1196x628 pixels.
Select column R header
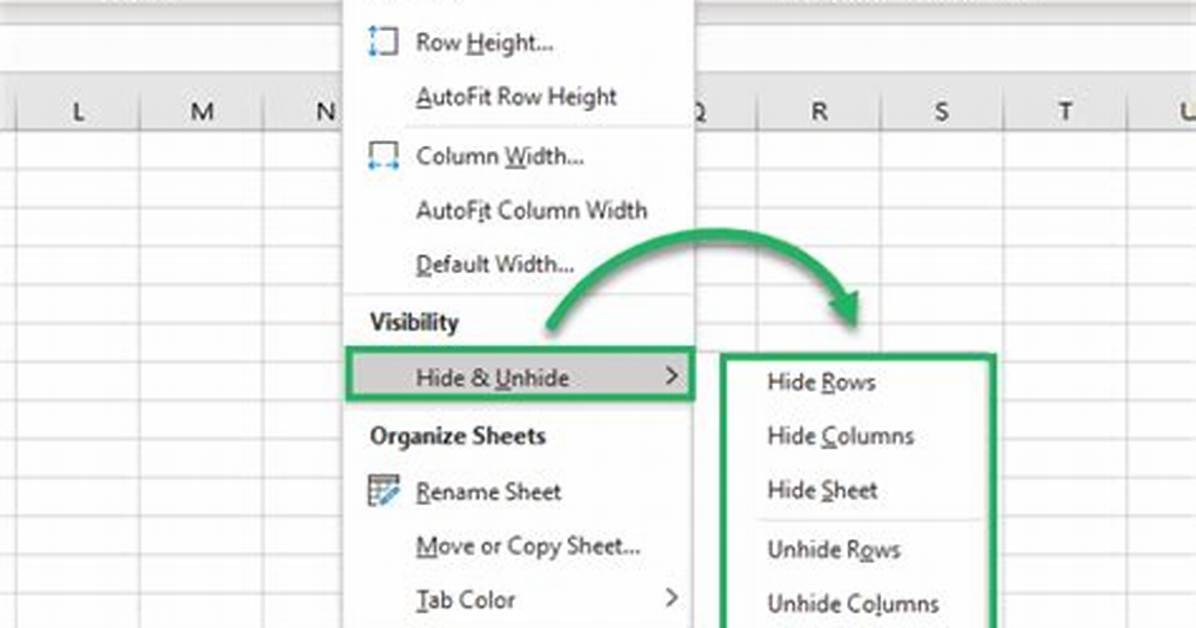(x=818, y=111)
